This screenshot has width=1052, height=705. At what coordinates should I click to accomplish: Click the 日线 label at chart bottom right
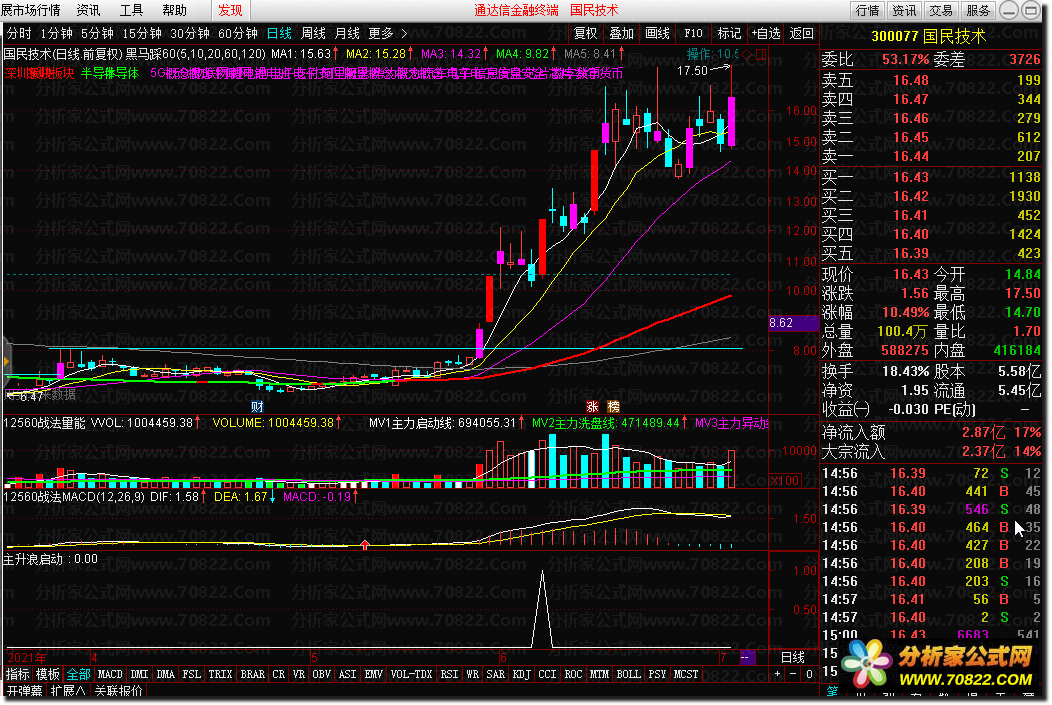pyautogui.click(x=792, y=657)
